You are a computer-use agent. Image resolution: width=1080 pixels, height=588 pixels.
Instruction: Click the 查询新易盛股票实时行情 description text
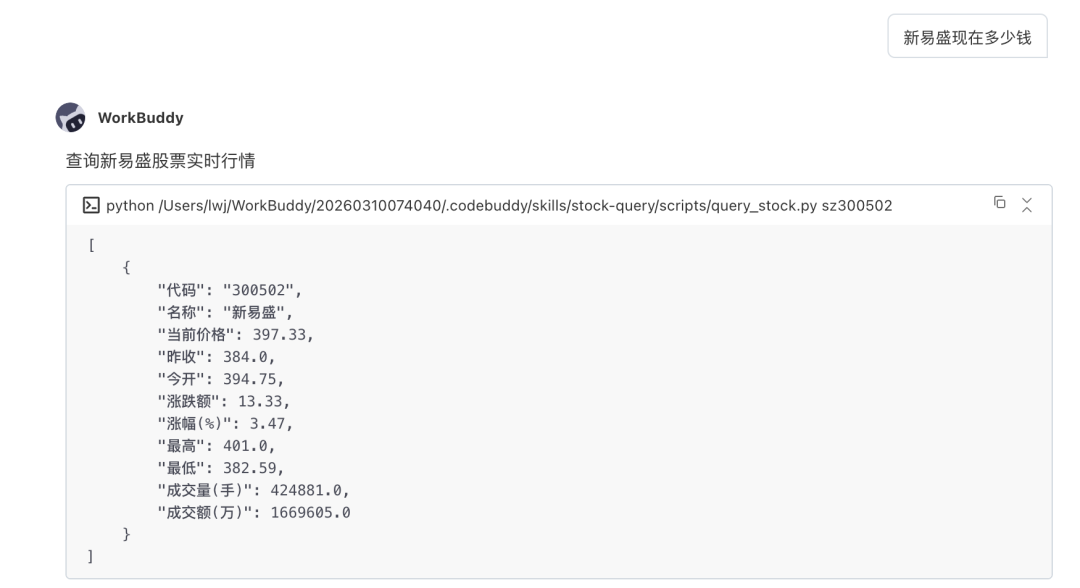click(160, 161)
